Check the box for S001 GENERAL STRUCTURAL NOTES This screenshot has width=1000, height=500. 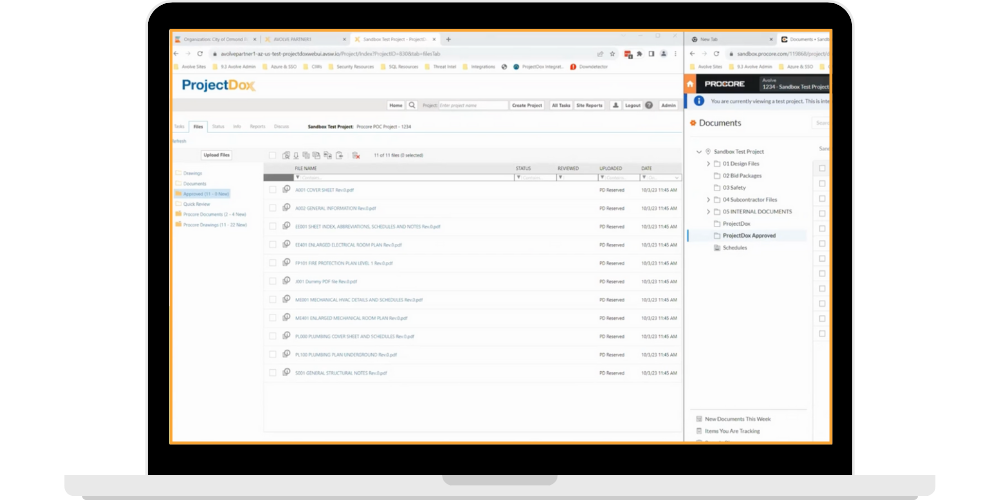pos(272,373)
